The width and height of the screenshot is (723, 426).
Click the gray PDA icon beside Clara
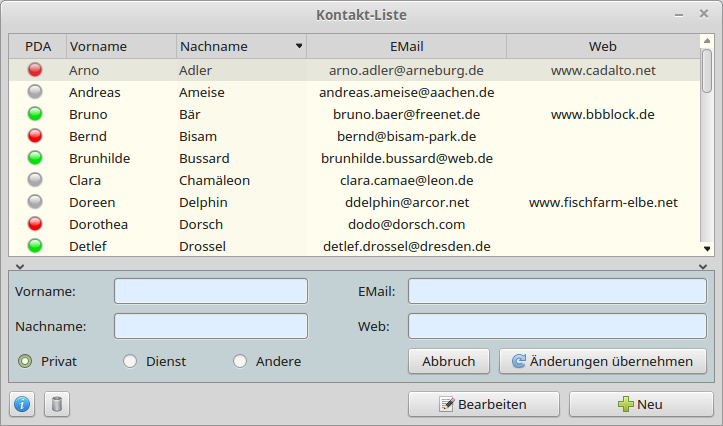click(x=35, y=180)
